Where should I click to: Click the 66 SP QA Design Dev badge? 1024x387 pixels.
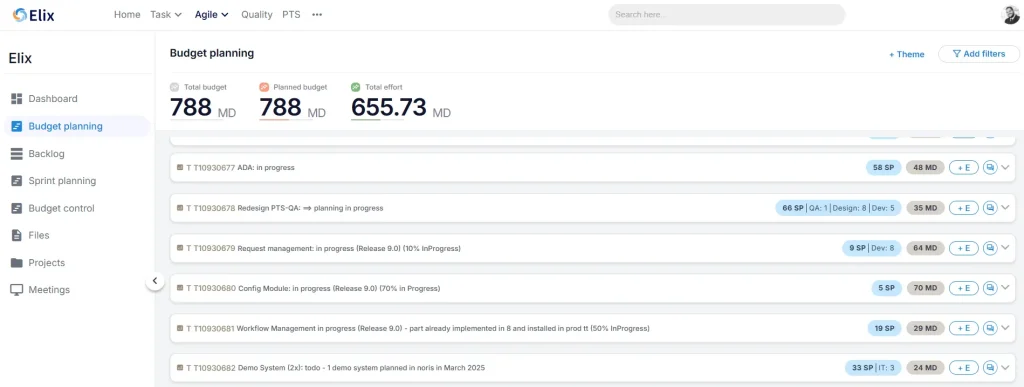coord(839,208)
